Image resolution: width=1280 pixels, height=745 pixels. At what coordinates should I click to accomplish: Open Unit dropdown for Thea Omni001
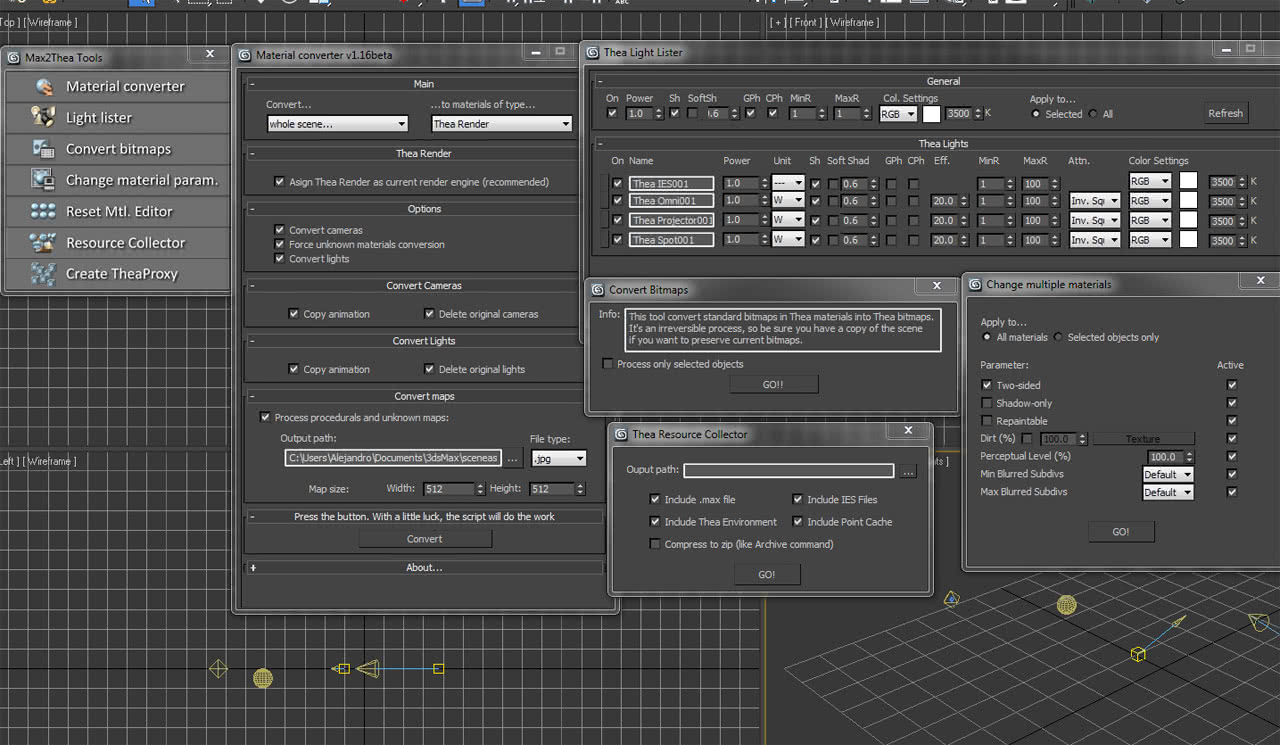tap(788, 201)
